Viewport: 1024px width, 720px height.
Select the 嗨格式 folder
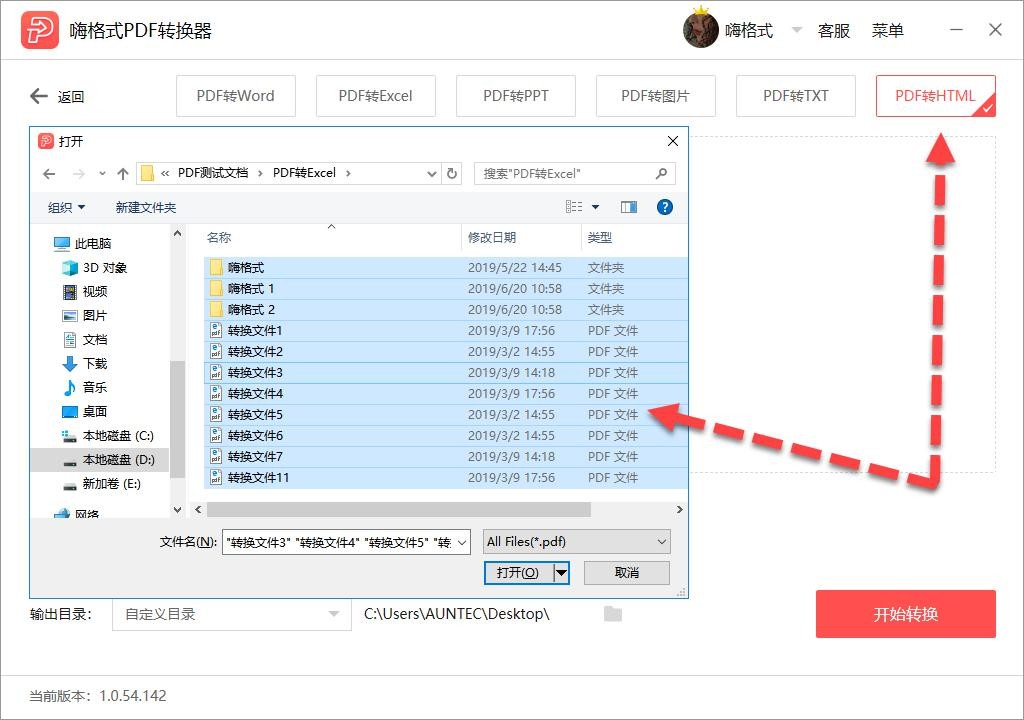click(445, 268)
